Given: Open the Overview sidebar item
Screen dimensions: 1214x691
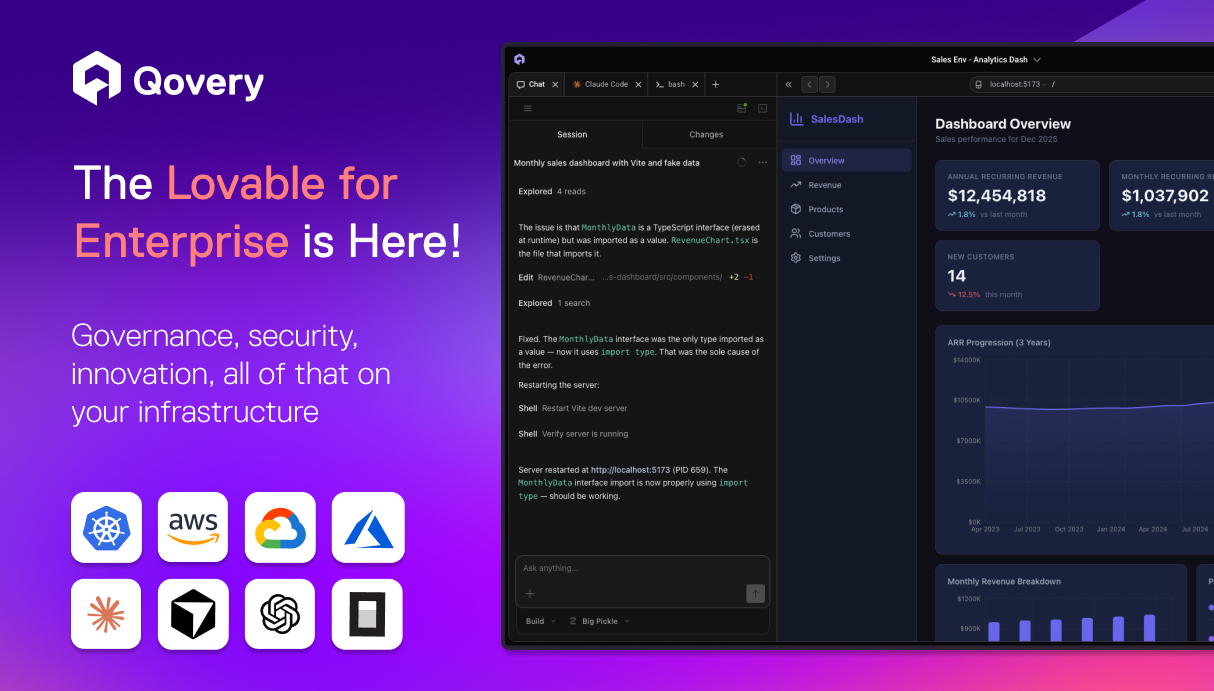Looking at the screenshot, I should coord(847,160).
